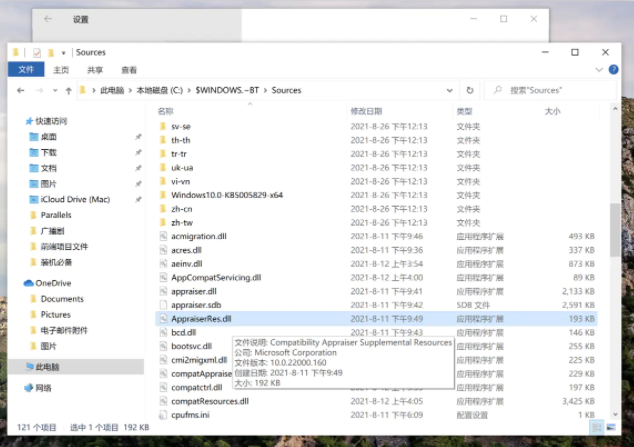This screenshot has width=634, height=447.
Task: Click the Help question mark icon
Action: (x=613, y=70)
